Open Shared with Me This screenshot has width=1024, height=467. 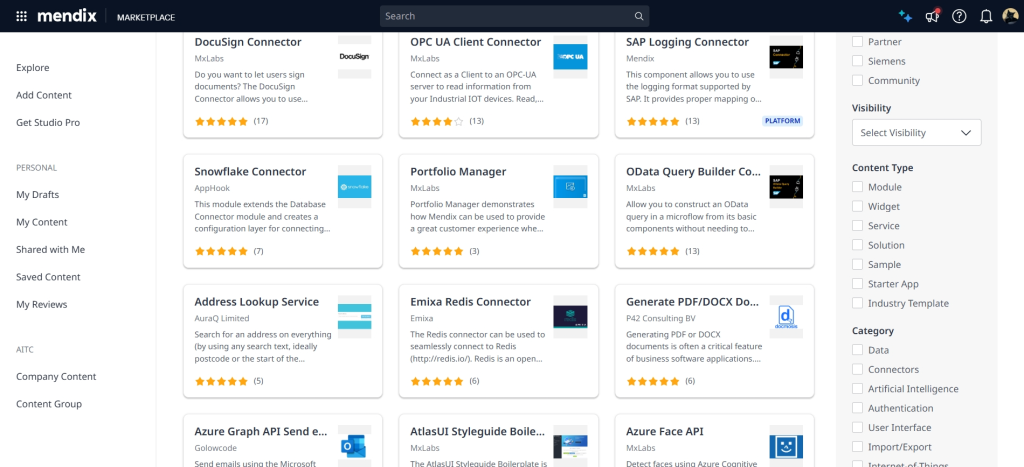(x=50, y=250)
